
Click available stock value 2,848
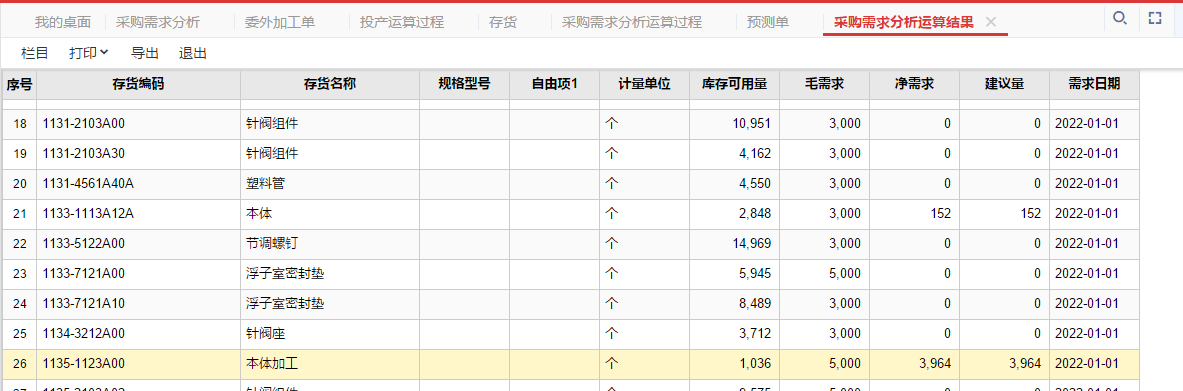click(x=734, y=214)
